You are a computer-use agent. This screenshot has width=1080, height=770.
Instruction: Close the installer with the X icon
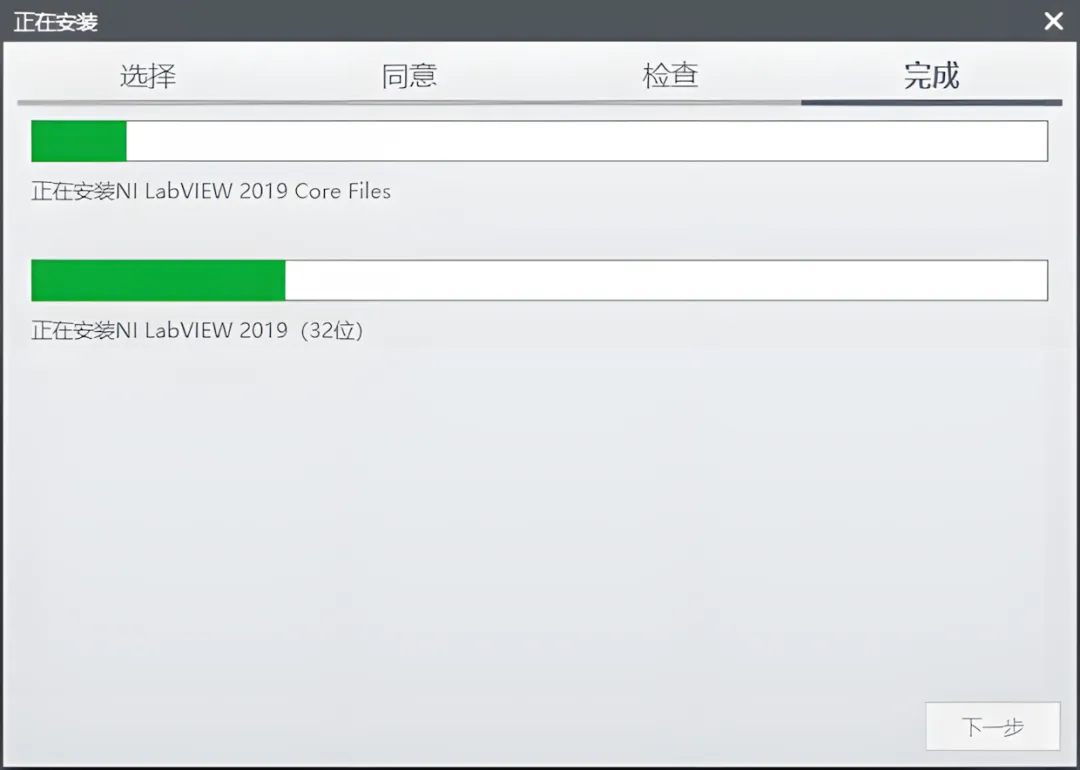(x=1053, y=21)
